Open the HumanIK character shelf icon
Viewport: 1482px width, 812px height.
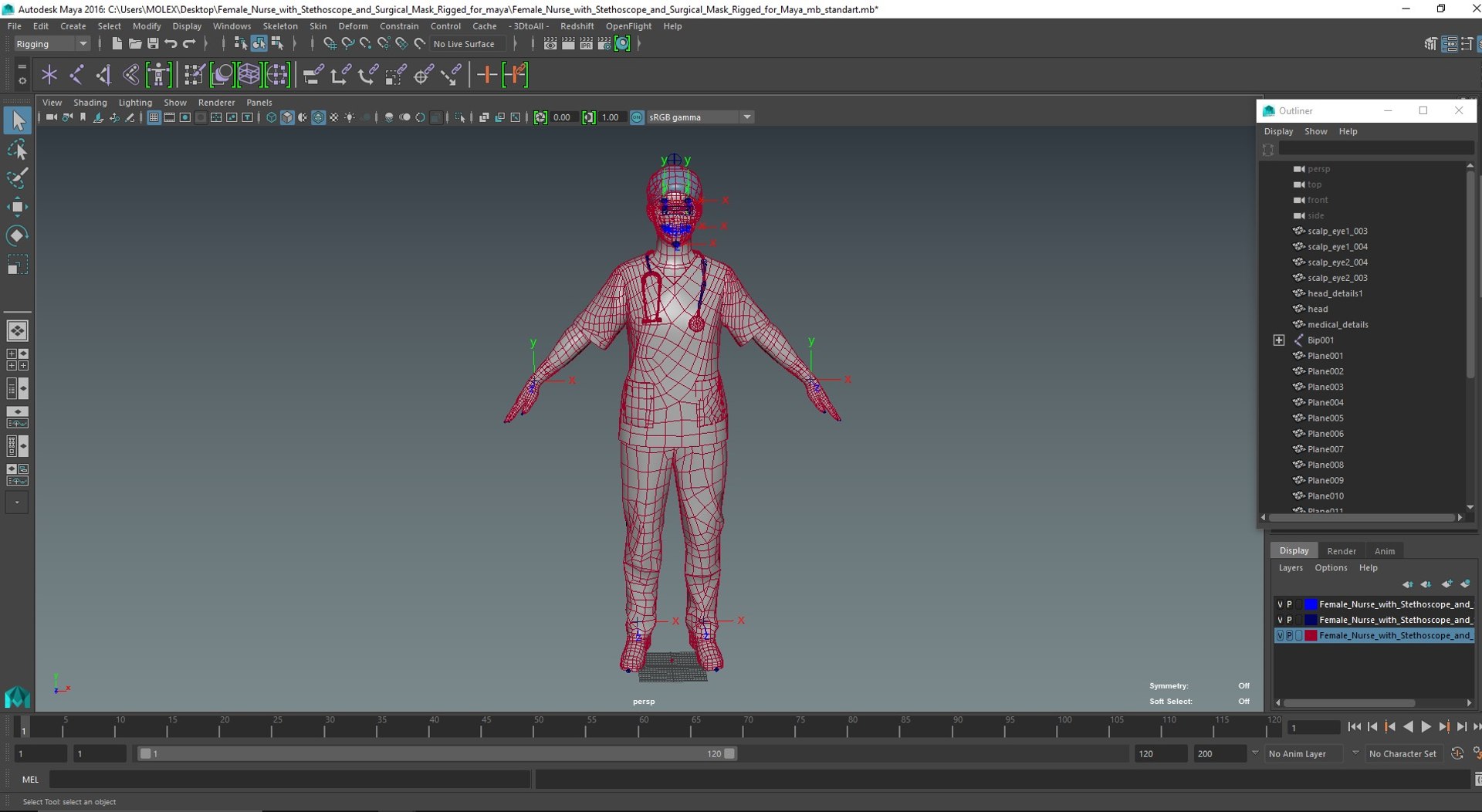pos(159,75)
